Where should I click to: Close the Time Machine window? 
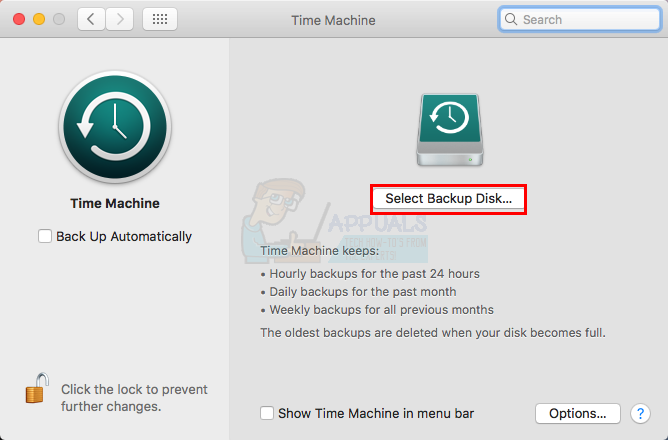[x=19, y=19]
